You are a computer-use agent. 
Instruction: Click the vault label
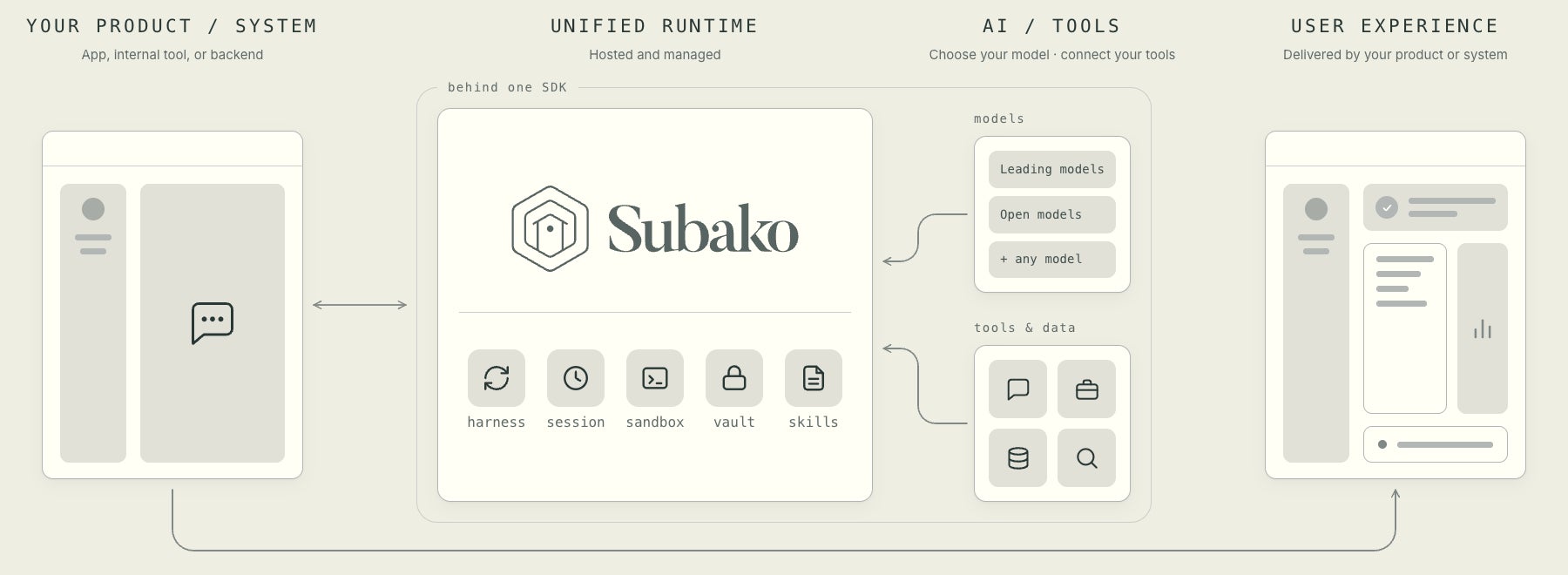[734, 422]
